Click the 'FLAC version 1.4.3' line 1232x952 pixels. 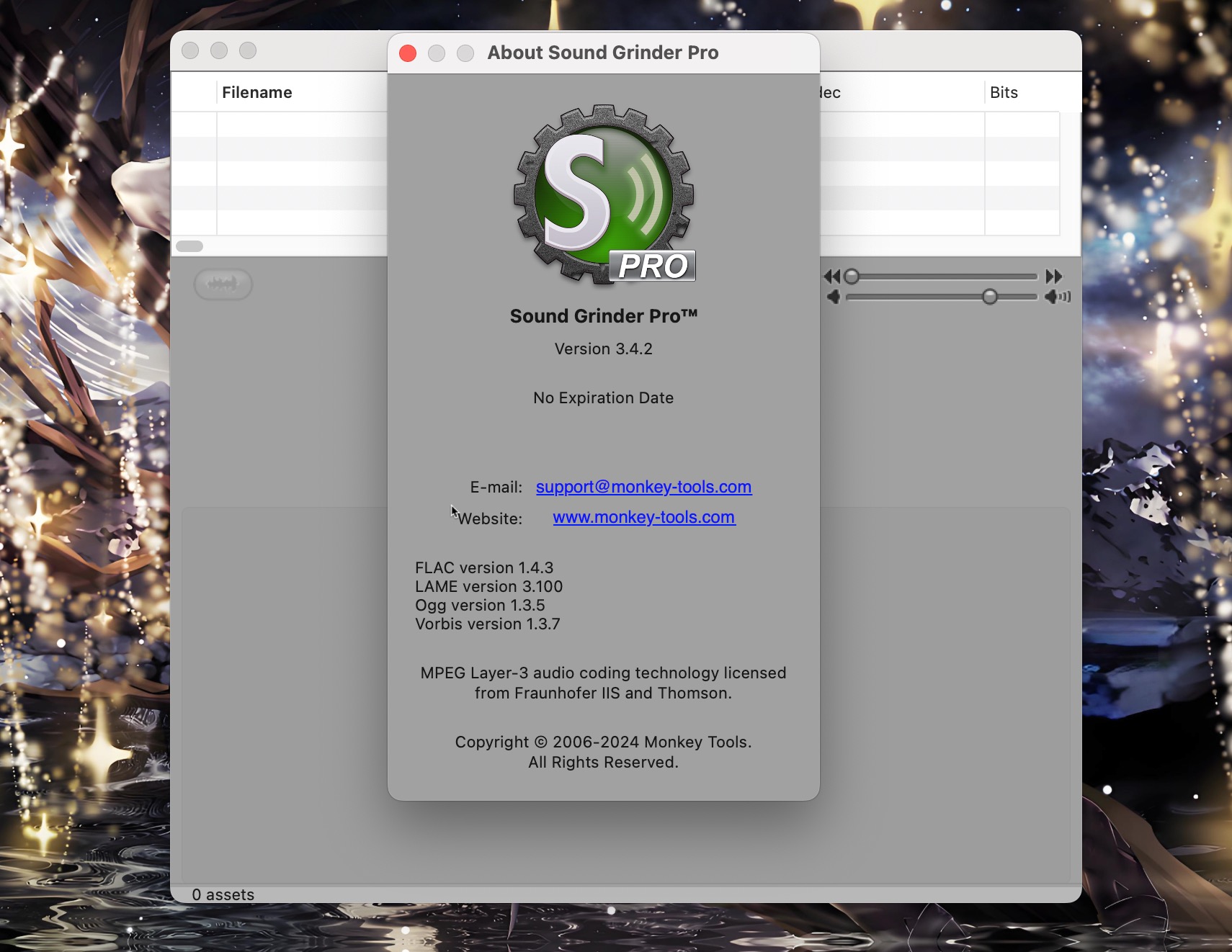point(484,568)
